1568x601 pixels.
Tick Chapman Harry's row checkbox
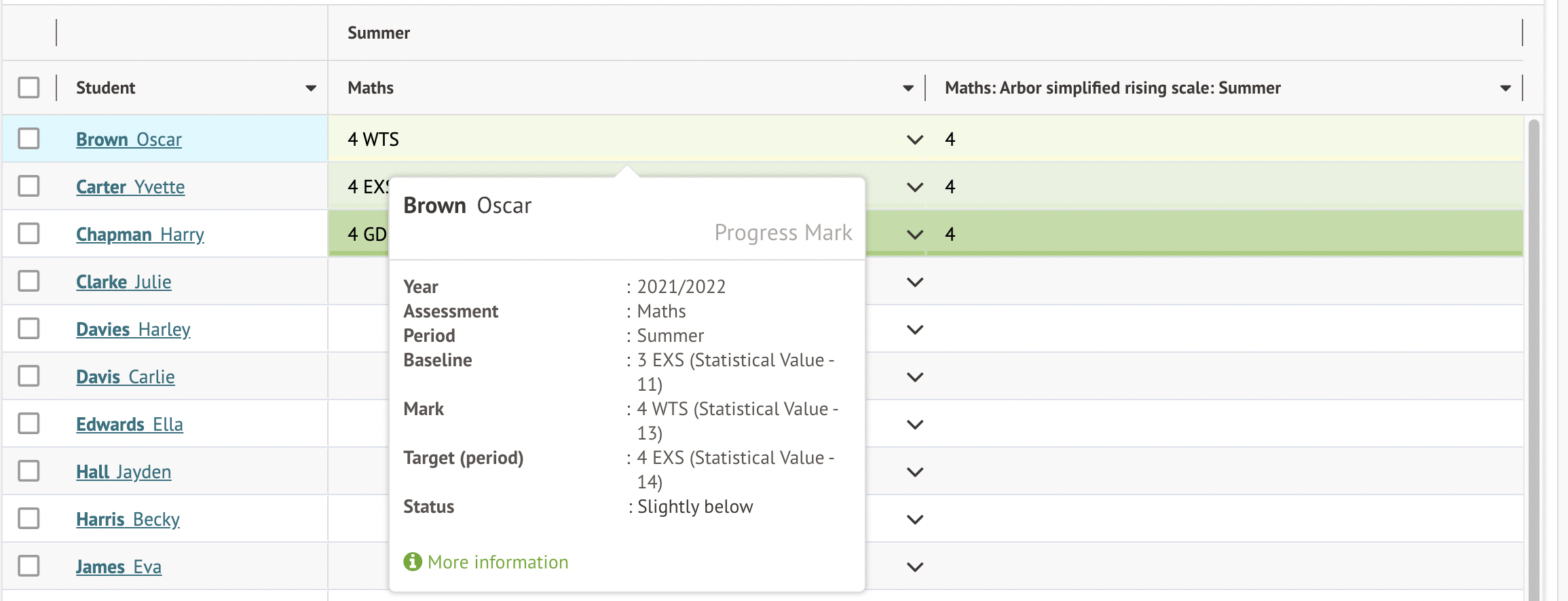pos(29,233)
